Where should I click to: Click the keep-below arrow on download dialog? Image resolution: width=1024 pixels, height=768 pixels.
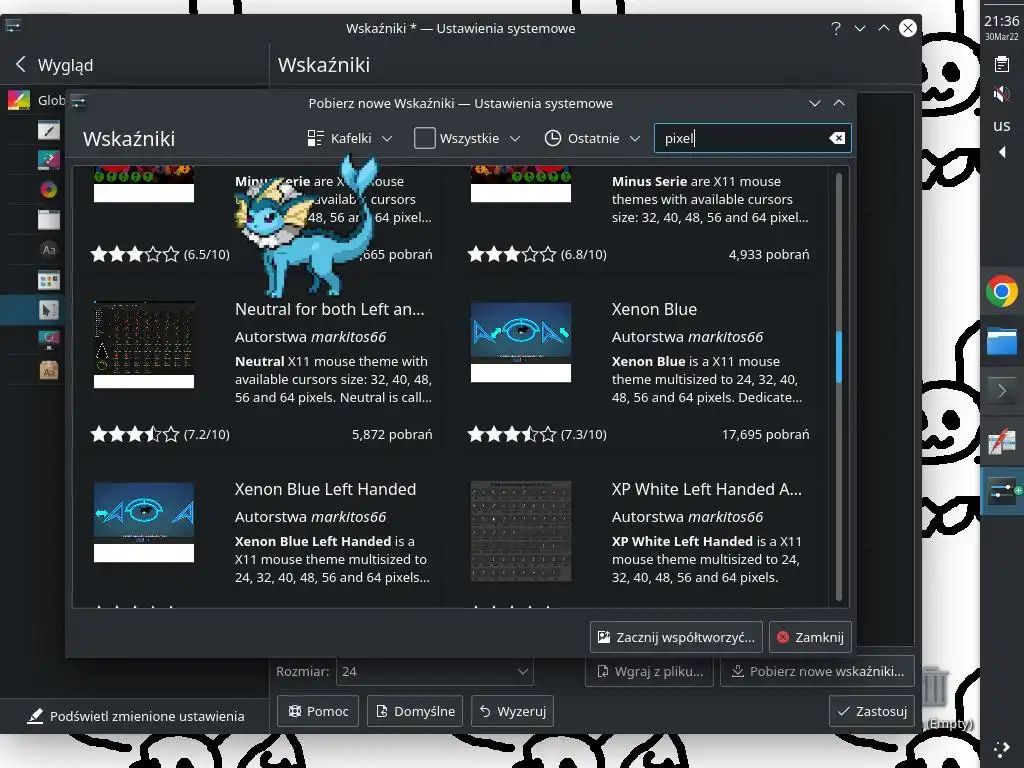tap(814, 103)
